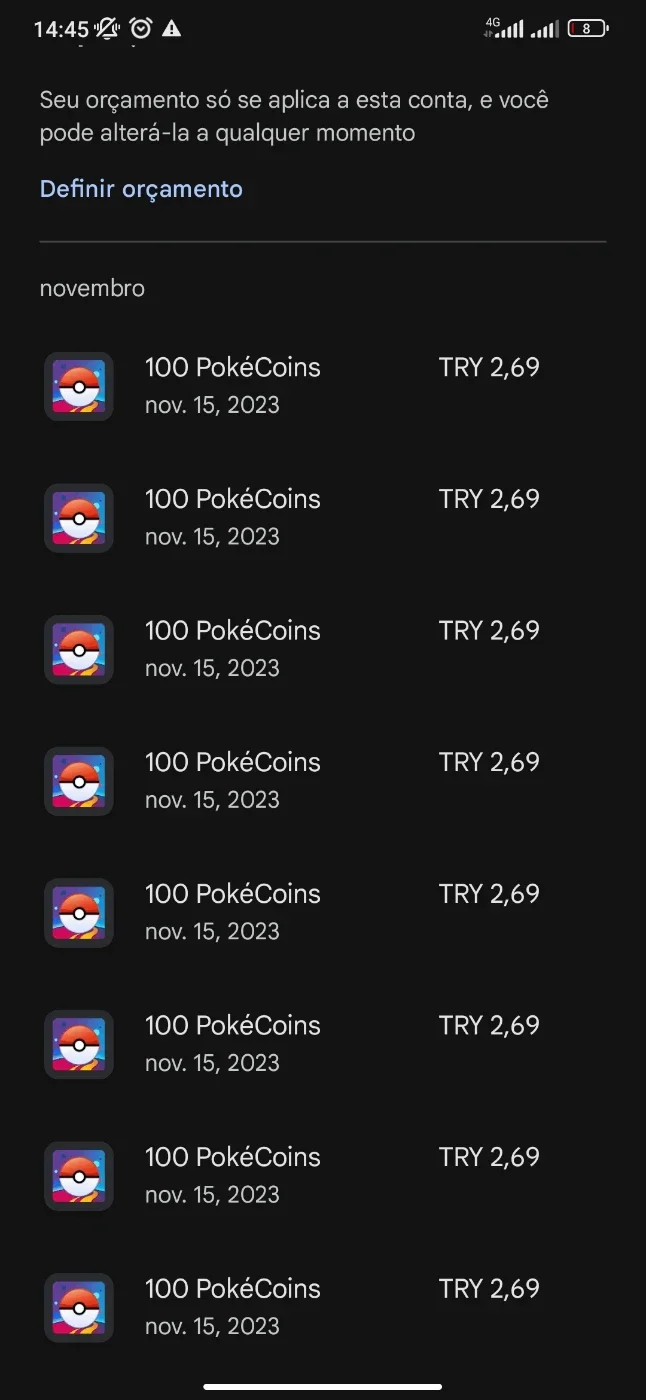Tap the TRY 2,69 price of last purchase
Viewport: 646px width, 1400px height.
tap(489, 1288)
